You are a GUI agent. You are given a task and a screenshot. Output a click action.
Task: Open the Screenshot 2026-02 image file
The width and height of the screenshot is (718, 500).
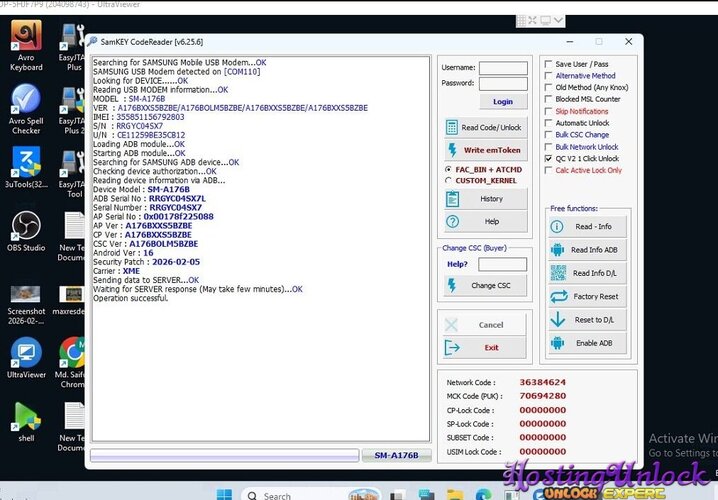coord(26,304)
